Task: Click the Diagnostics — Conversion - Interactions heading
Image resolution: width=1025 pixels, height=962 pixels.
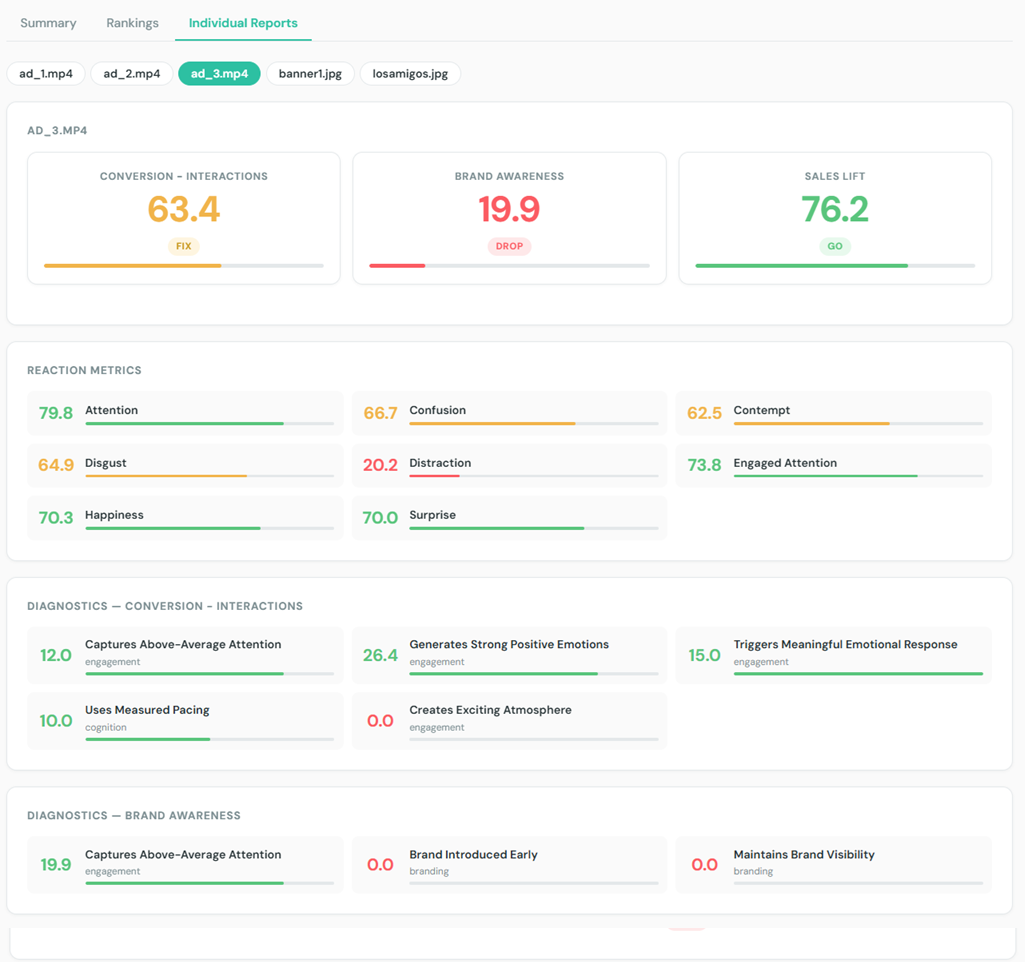Action: 165,606
